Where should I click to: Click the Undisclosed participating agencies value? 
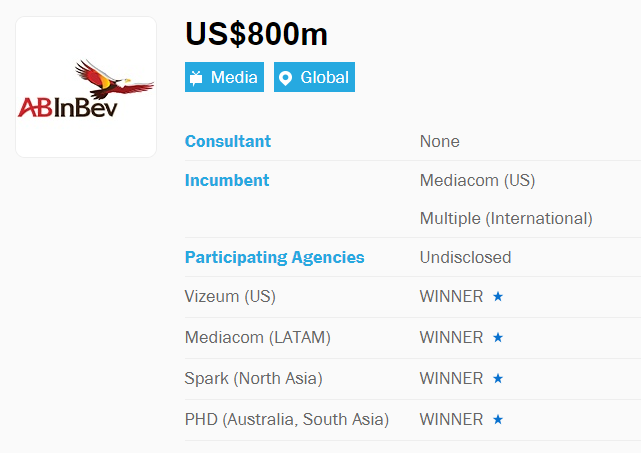click(466, 257)
